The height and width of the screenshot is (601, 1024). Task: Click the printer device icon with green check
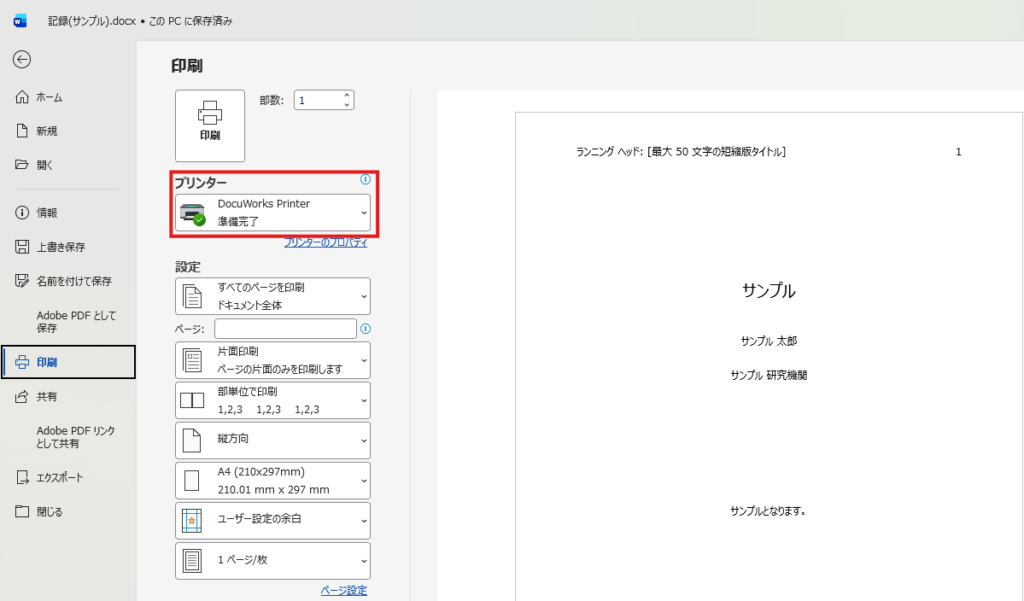(193, 214)
